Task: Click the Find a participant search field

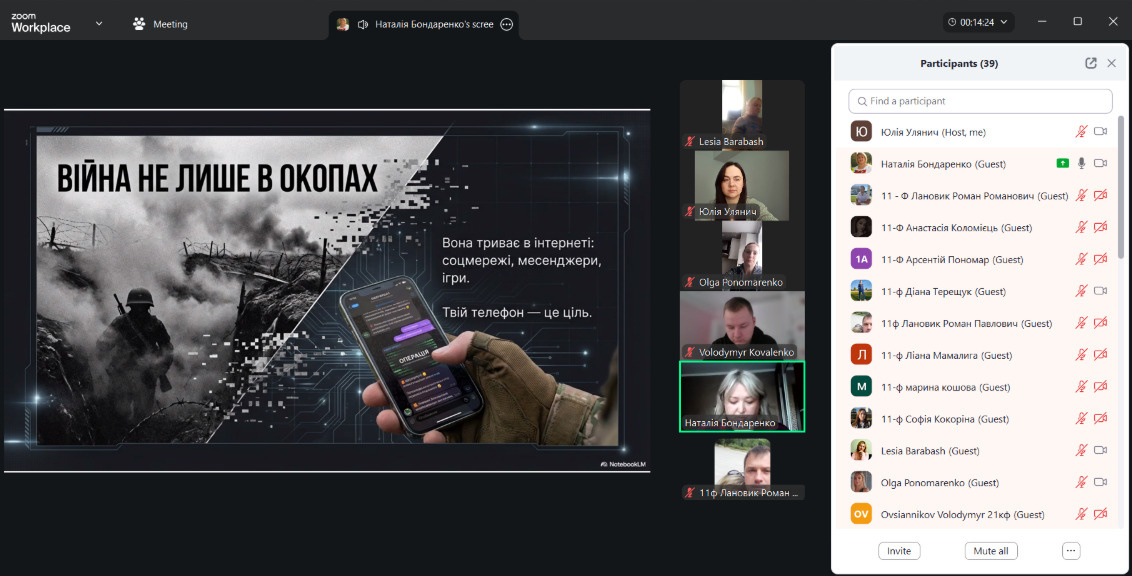Action: click(x=980, y=101)
